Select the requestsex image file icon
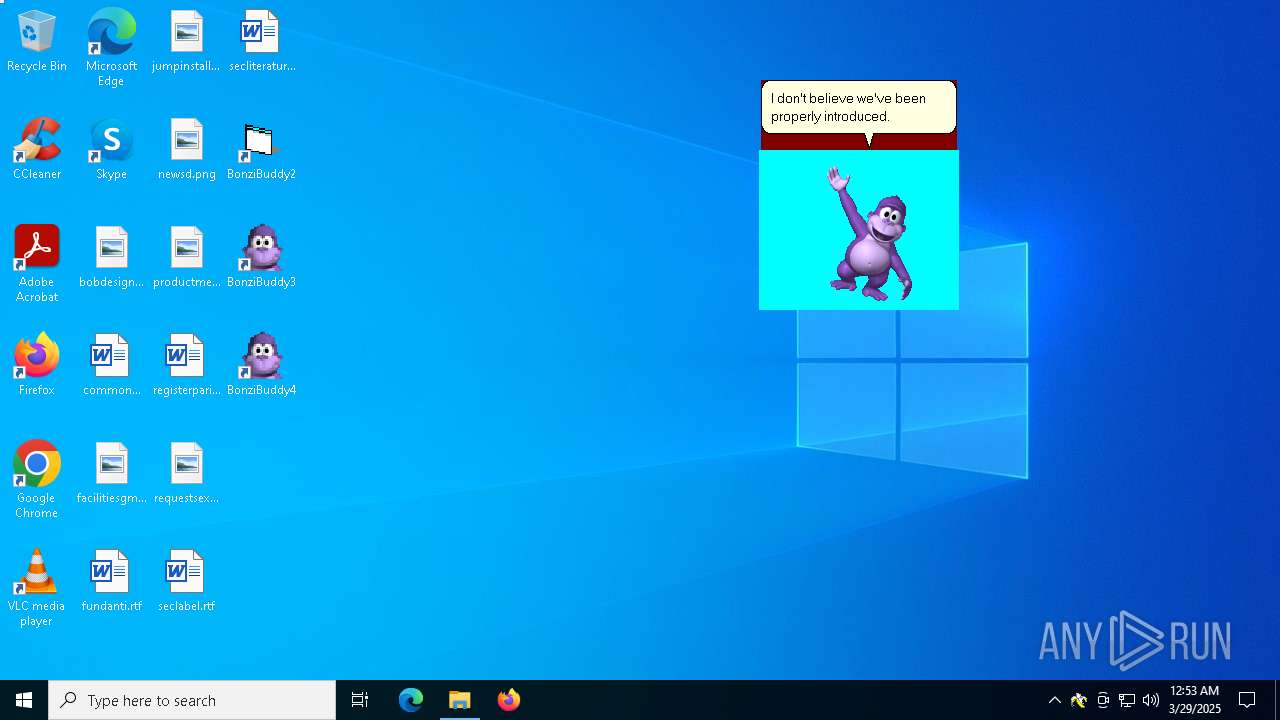 tap(186, 473)
